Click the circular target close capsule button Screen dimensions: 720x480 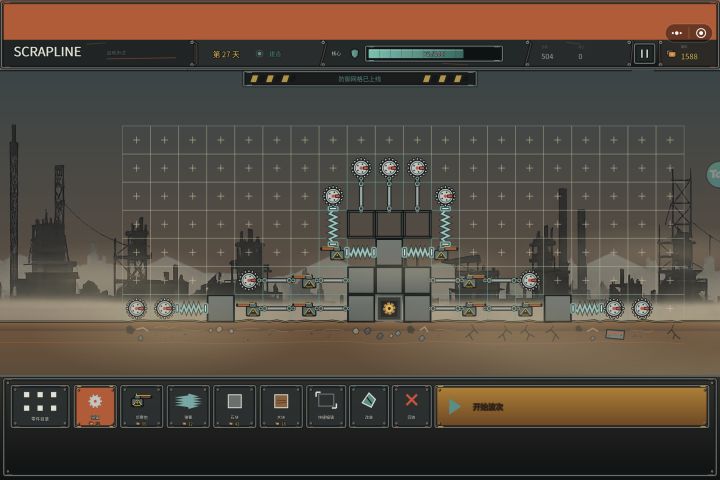[701, 33]
